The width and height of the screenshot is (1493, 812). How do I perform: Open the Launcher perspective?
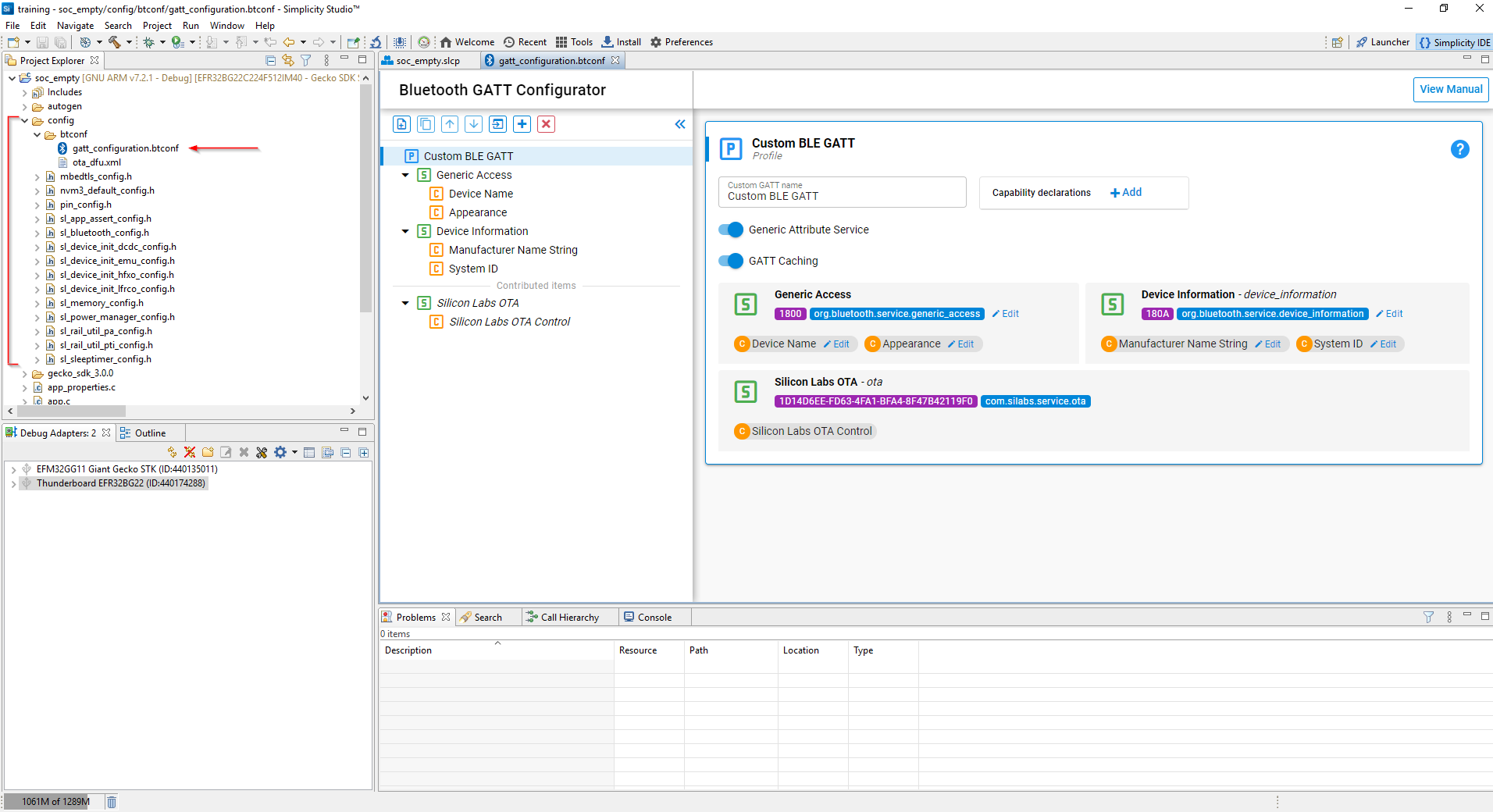1382,42
